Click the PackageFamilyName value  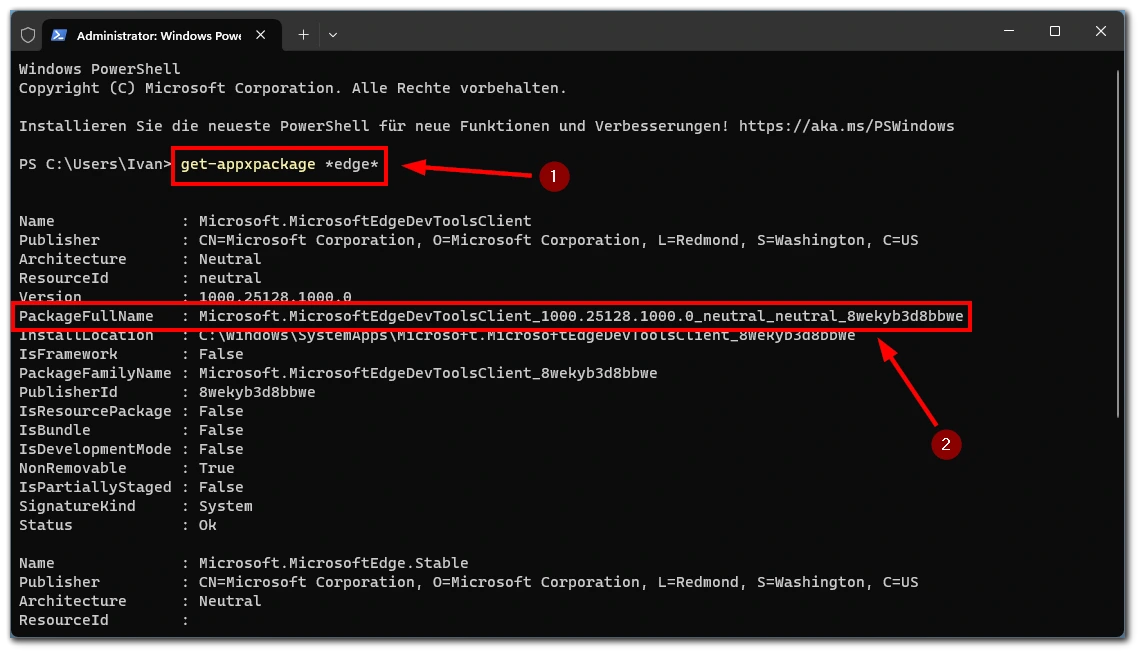(x=428, y=373)
